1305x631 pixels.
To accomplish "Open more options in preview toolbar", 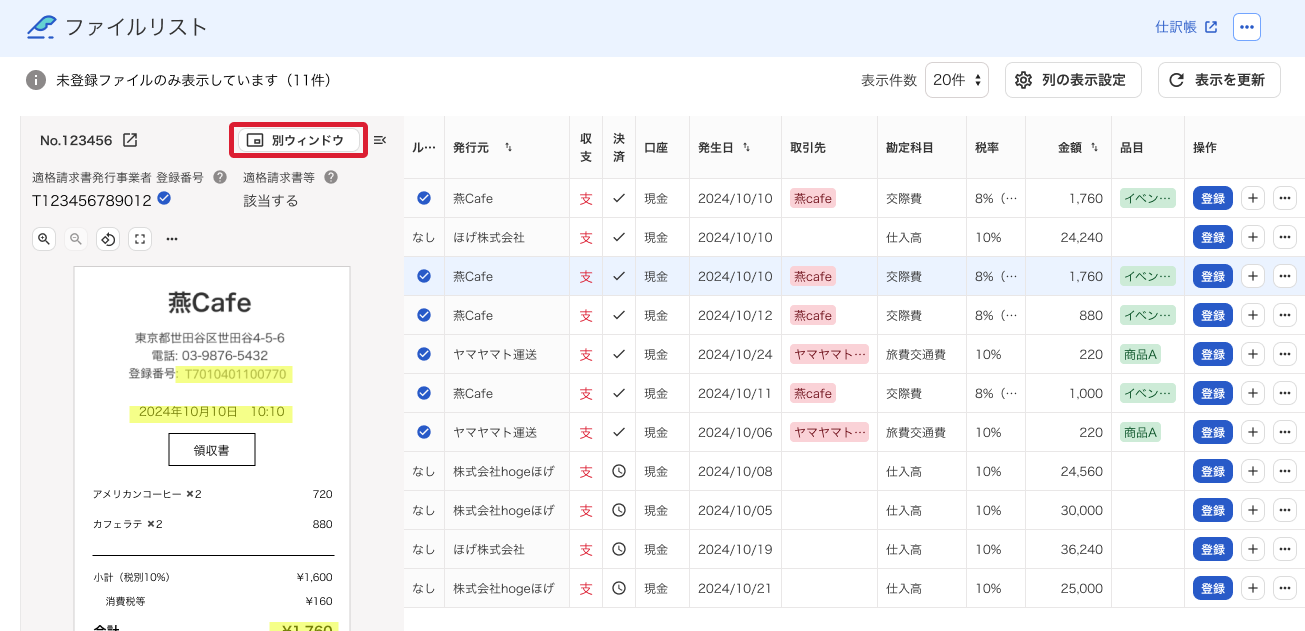I will 172,239.
